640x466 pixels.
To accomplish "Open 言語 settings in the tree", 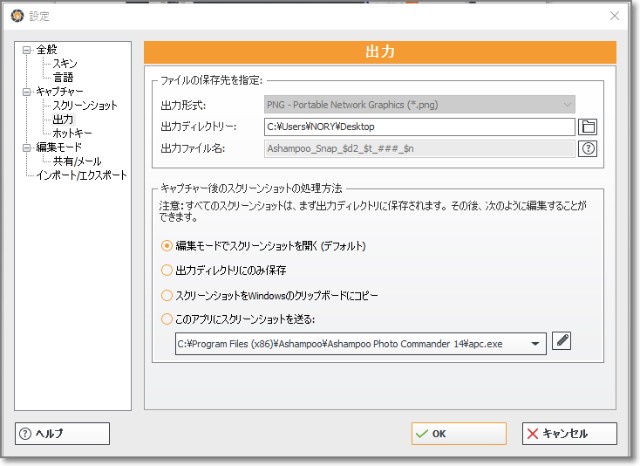I will [62, 77].
